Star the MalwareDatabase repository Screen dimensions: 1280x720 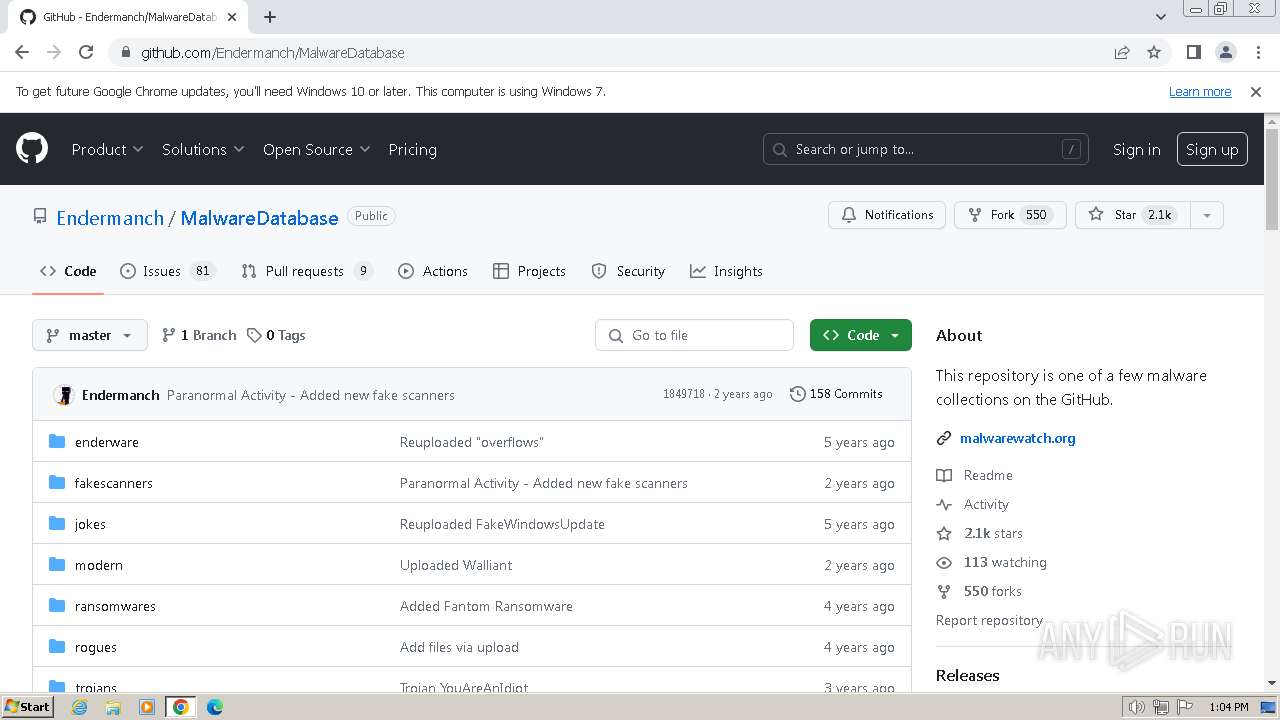click(x=1127, y=215)
